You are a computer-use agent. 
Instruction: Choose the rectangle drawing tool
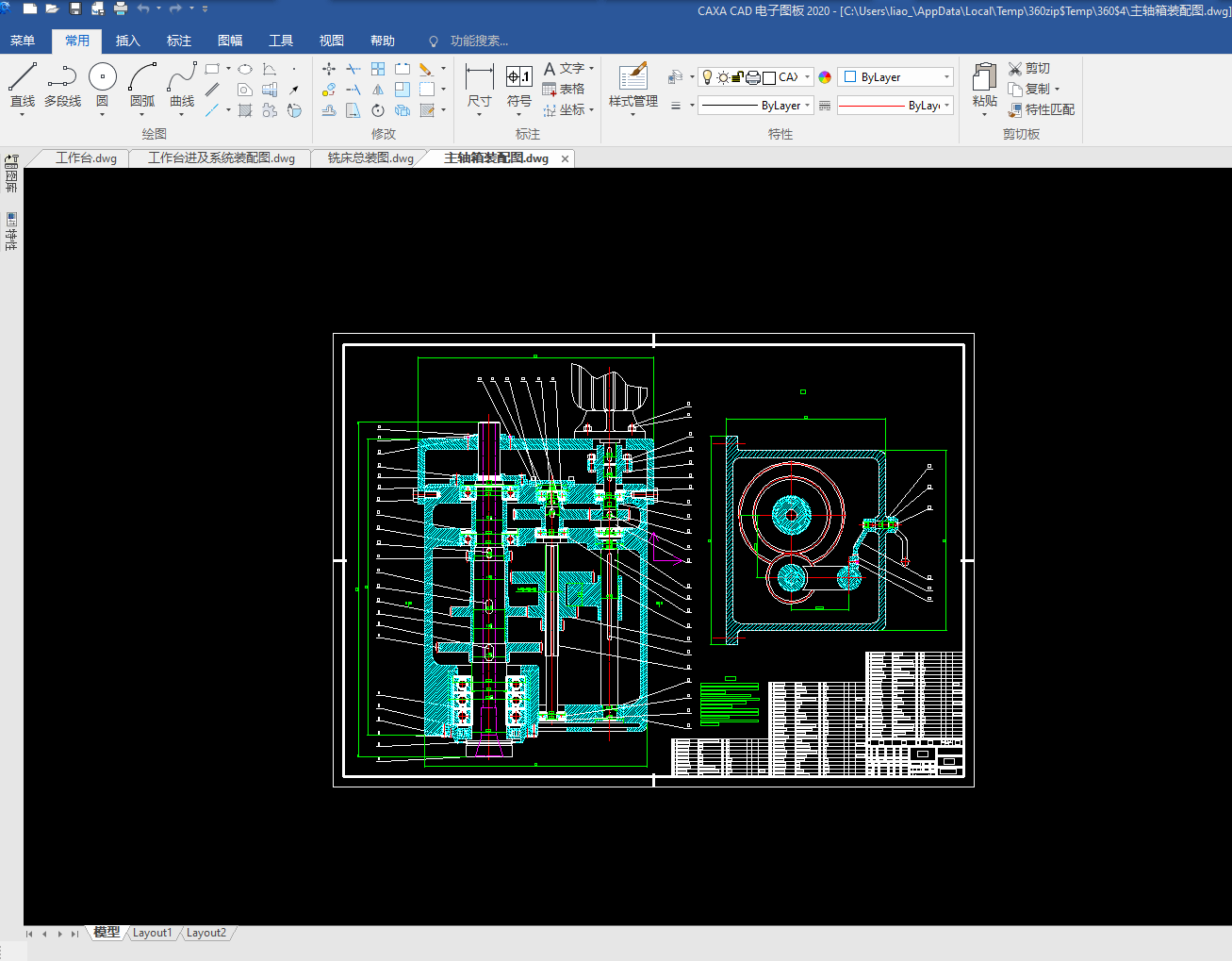click(x=212, y=69)
